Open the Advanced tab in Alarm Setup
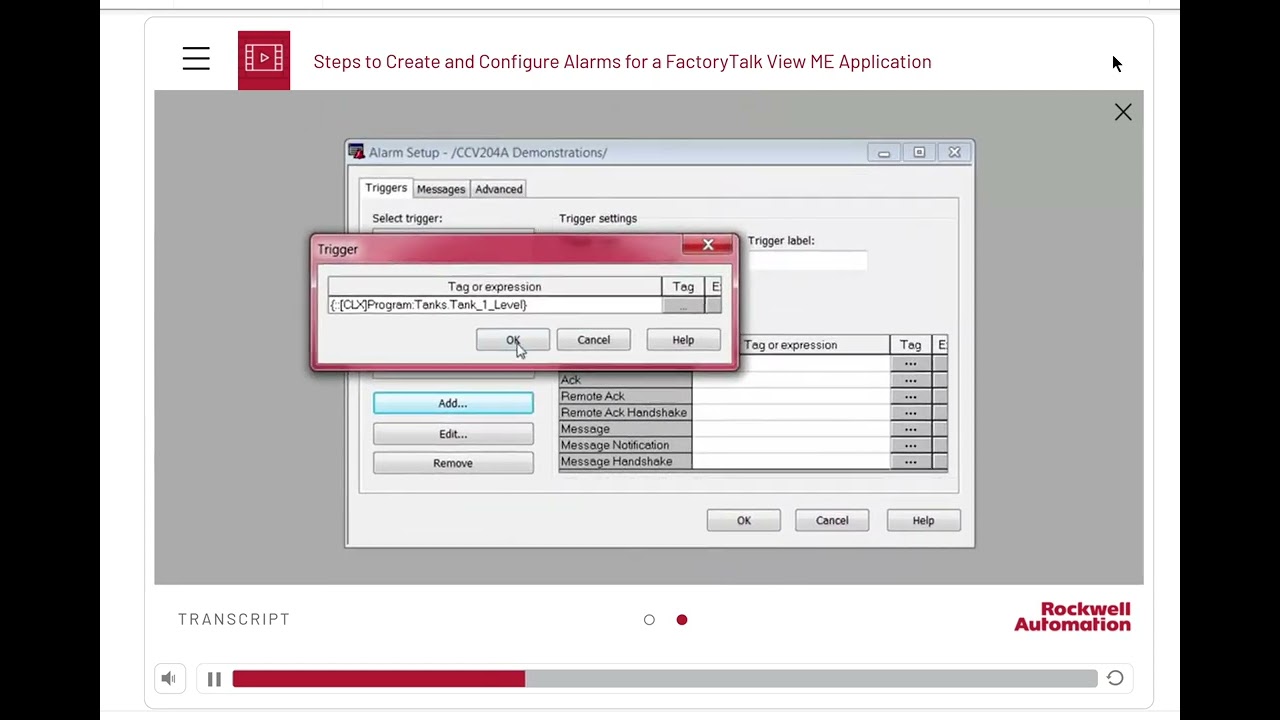Viewport: 1280px width, 720px height. [499, 189]
